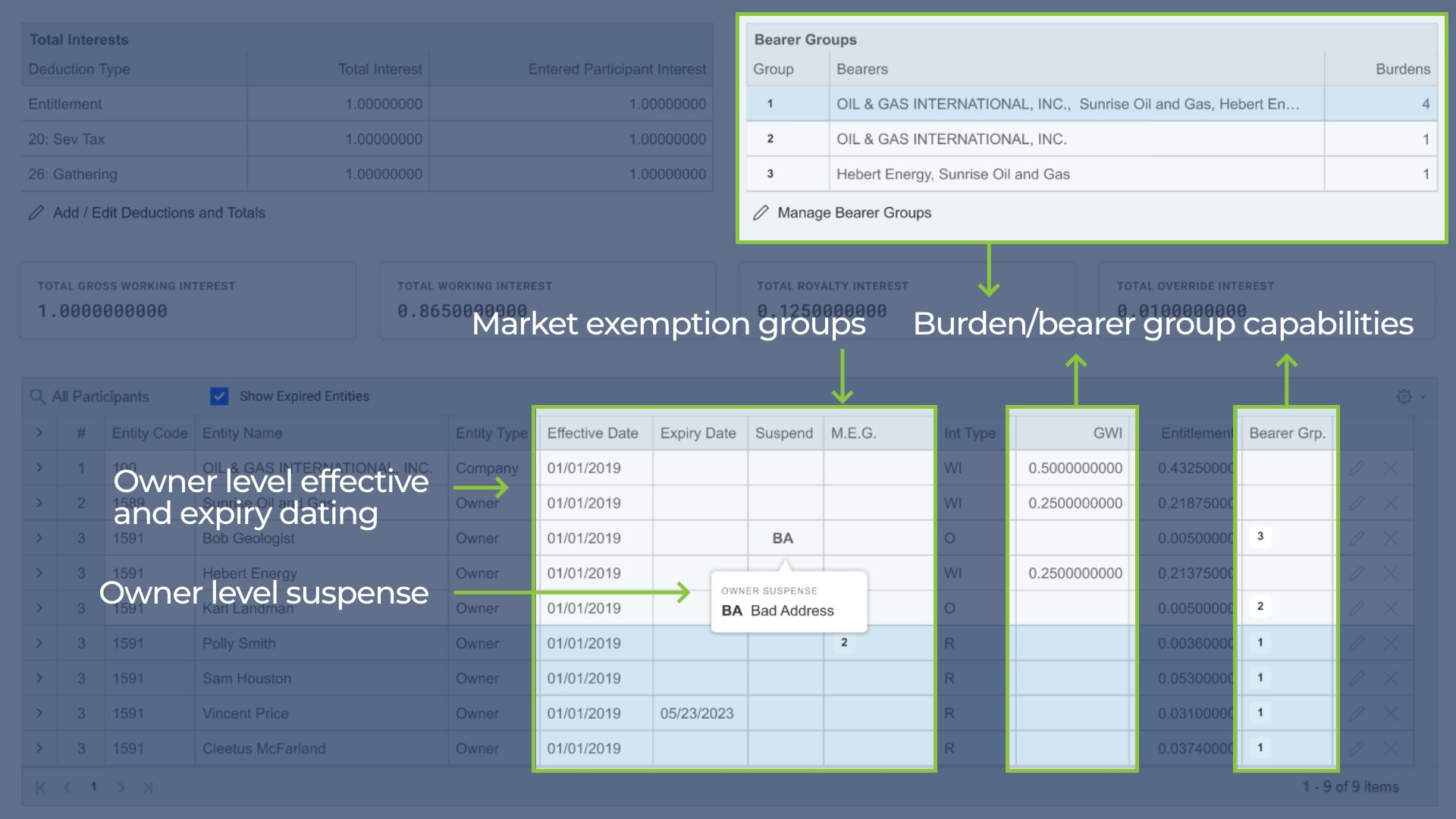Delete the Hebert Energy participant row
This screenshot has height=819, width=1456.
click(x=1391, y=573)
